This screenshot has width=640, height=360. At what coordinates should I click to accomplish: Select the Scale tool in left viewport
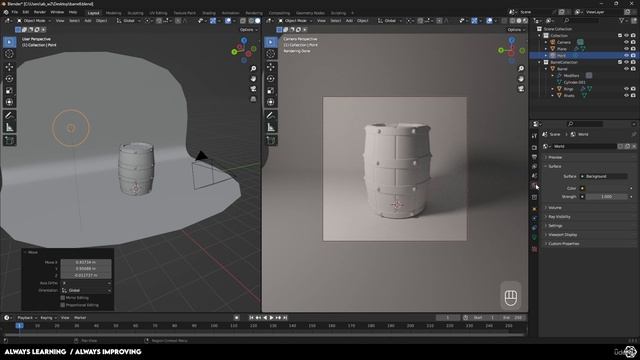point(9,90)
